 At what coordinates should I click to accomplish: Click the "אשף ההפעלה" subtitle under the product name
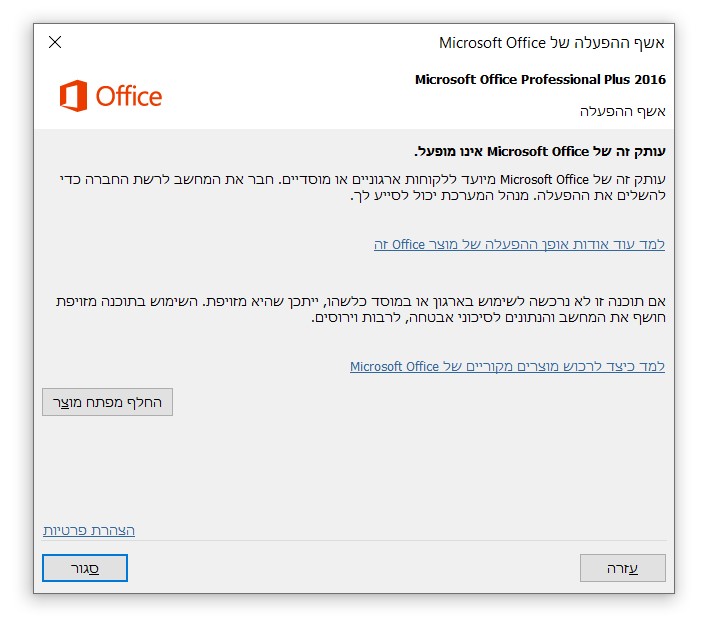pyautogui.click(x=623, y=111)
